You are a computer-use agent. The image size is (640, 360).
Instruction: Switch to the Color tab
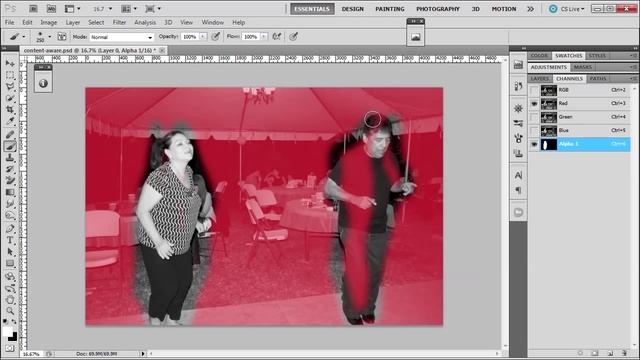point(539,56)
